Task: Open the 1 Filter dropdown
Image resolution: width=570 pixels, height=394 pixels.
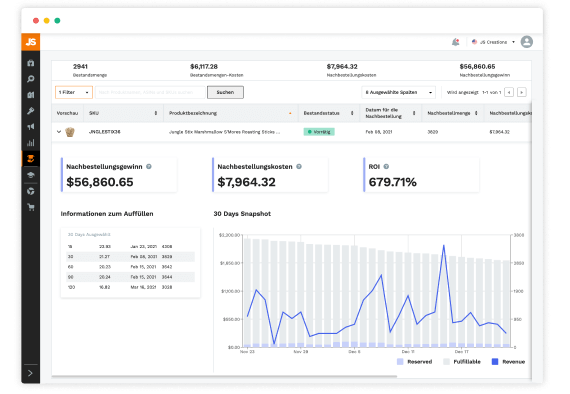Action: (74, 92)
